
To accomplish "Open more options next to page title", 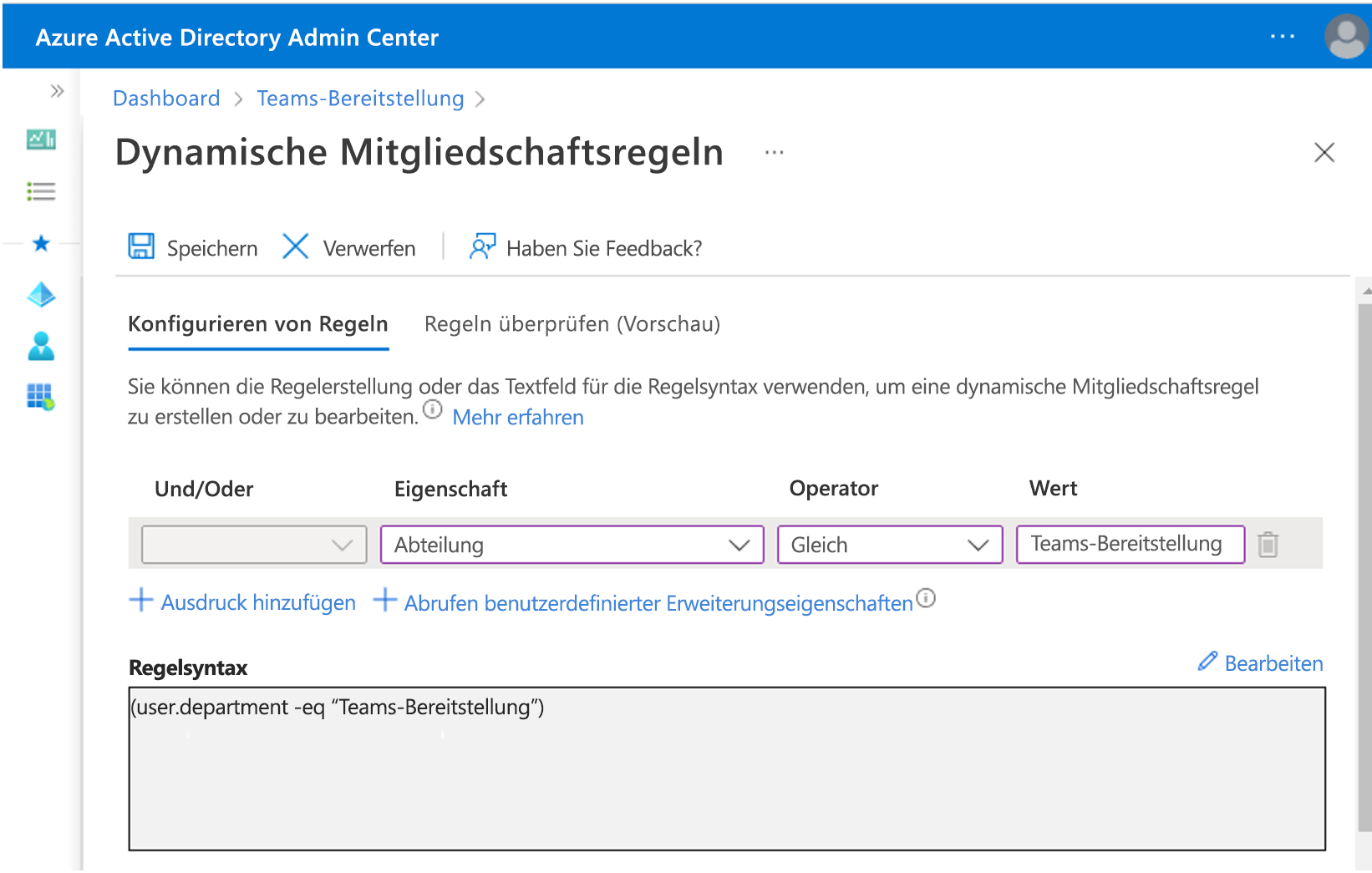I will coord(775,153).
